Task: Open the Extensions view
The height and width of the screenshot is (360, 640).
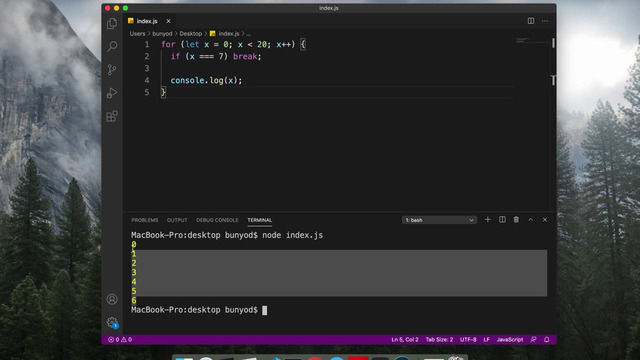Action: pos(112,116)
